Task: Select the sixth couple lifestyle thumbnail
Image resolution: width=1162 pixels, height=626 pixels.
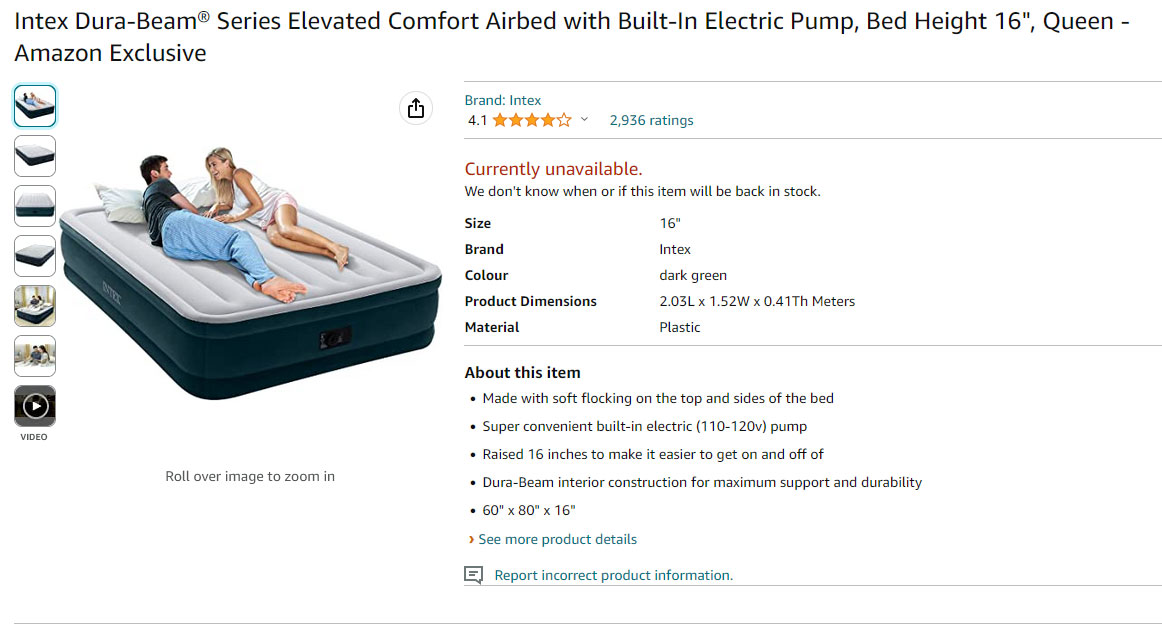Action: [x=35, y=356]
